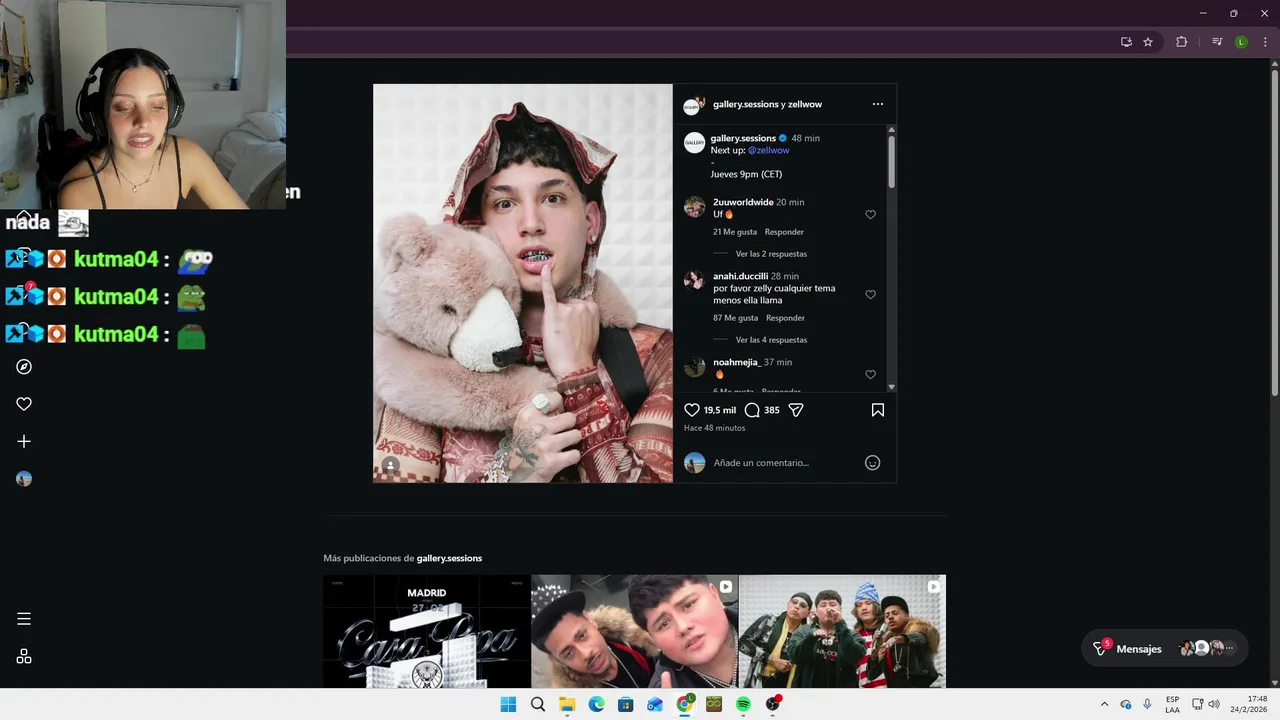Open the emoji picker in comment box

(872, 463)
